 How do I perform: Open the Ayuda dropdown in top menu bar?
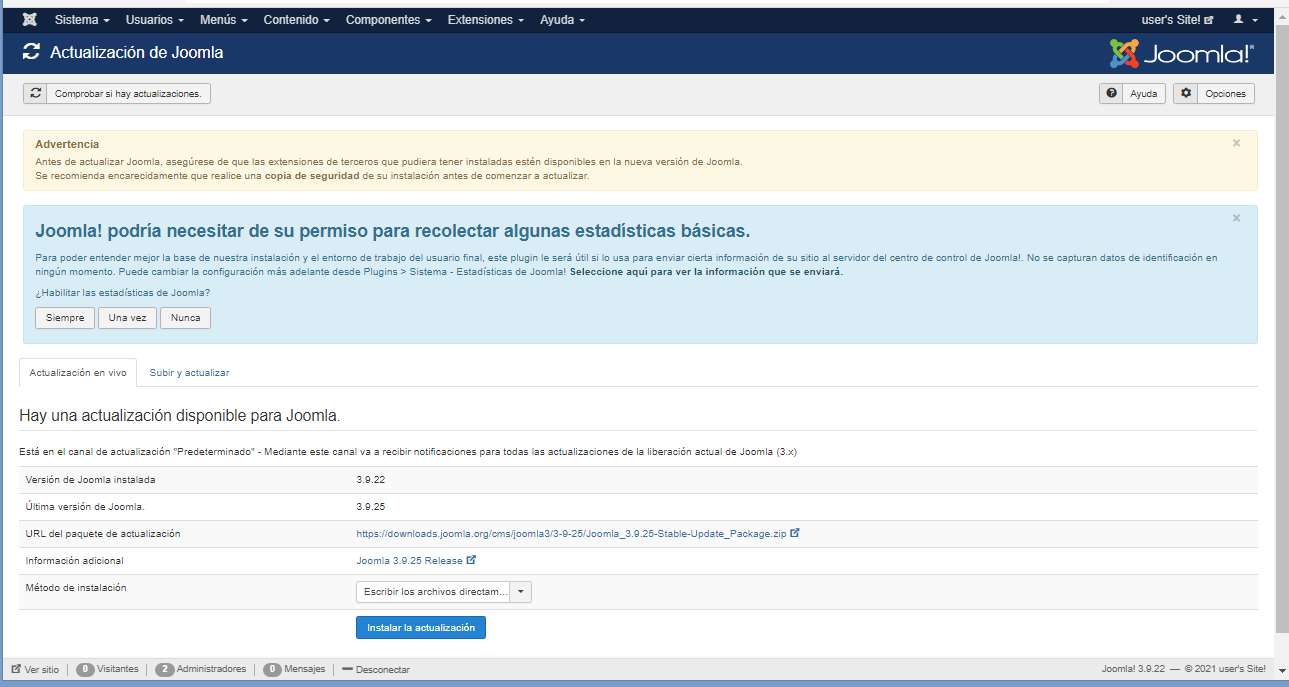562,20
